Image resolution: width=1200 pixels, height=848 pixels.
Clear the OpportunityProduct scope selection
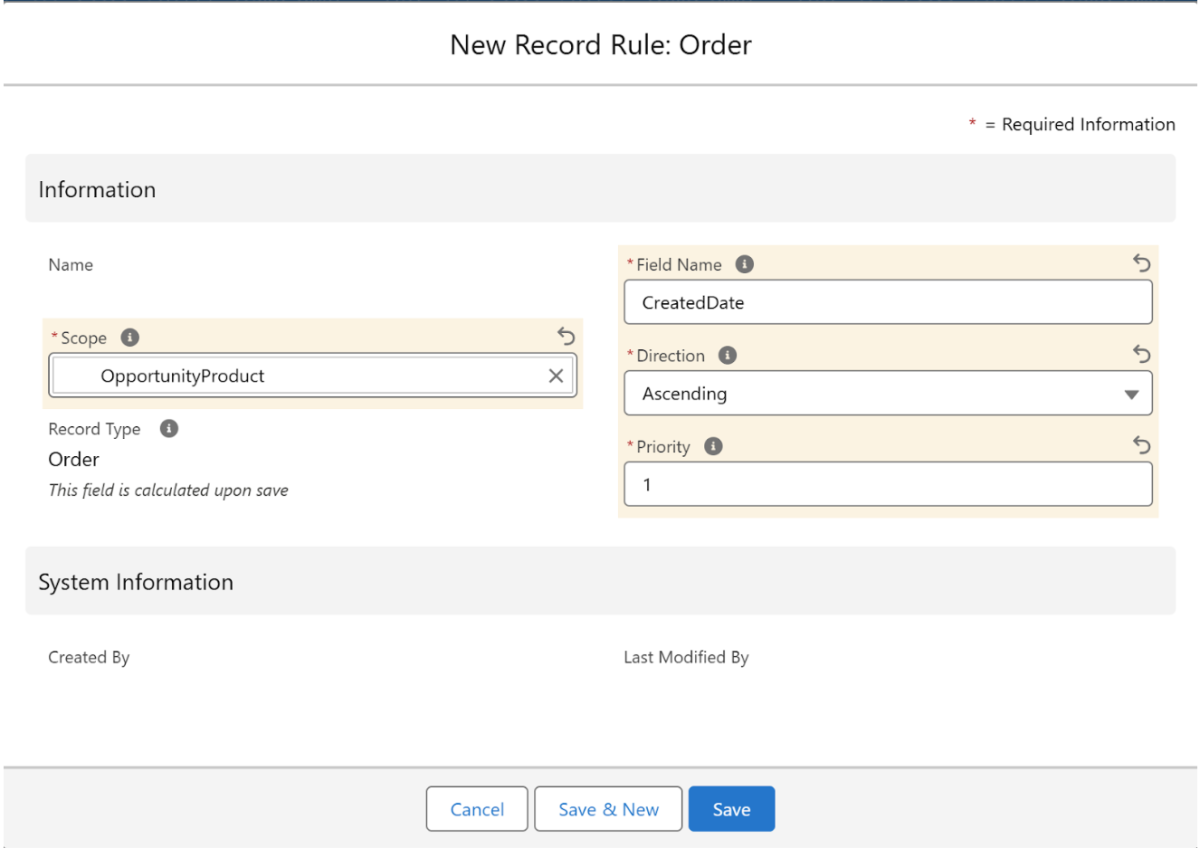[x=556, y=376]
